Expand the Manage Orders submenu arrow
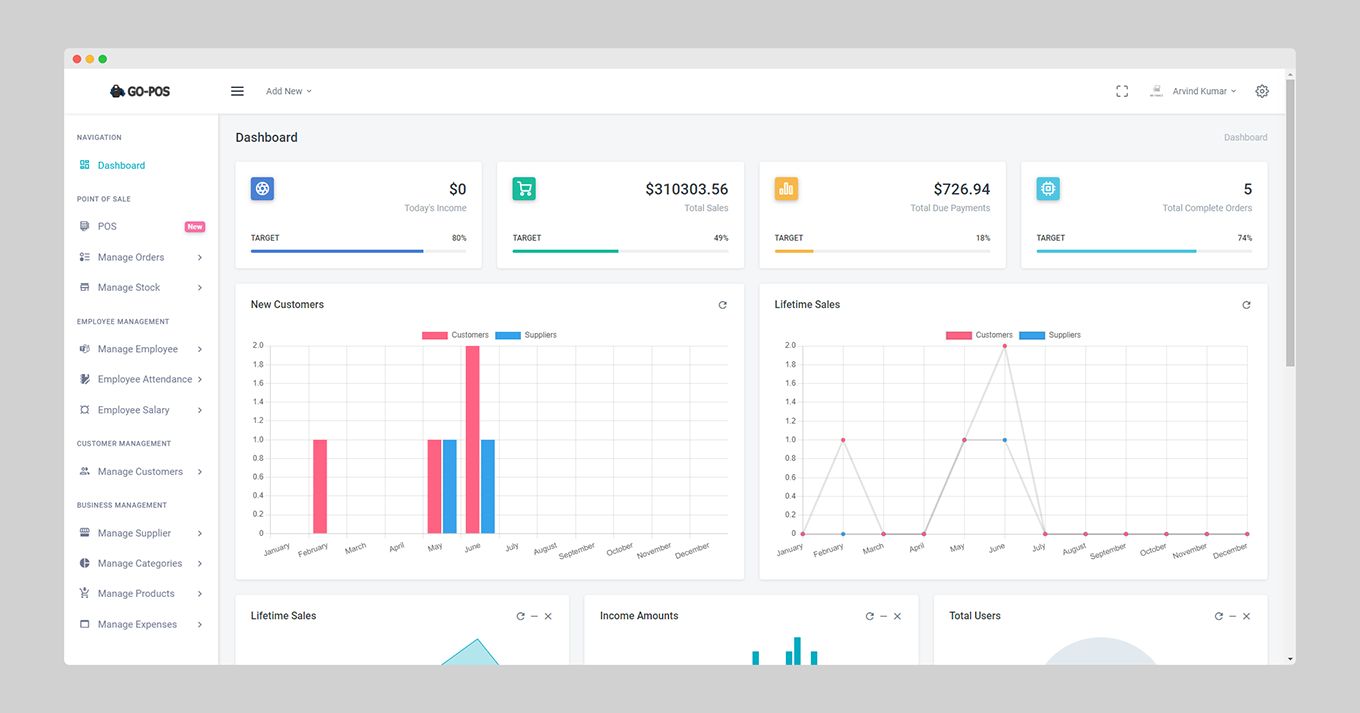This screenshot has height=713, width=1360. [x=200, y=258]
